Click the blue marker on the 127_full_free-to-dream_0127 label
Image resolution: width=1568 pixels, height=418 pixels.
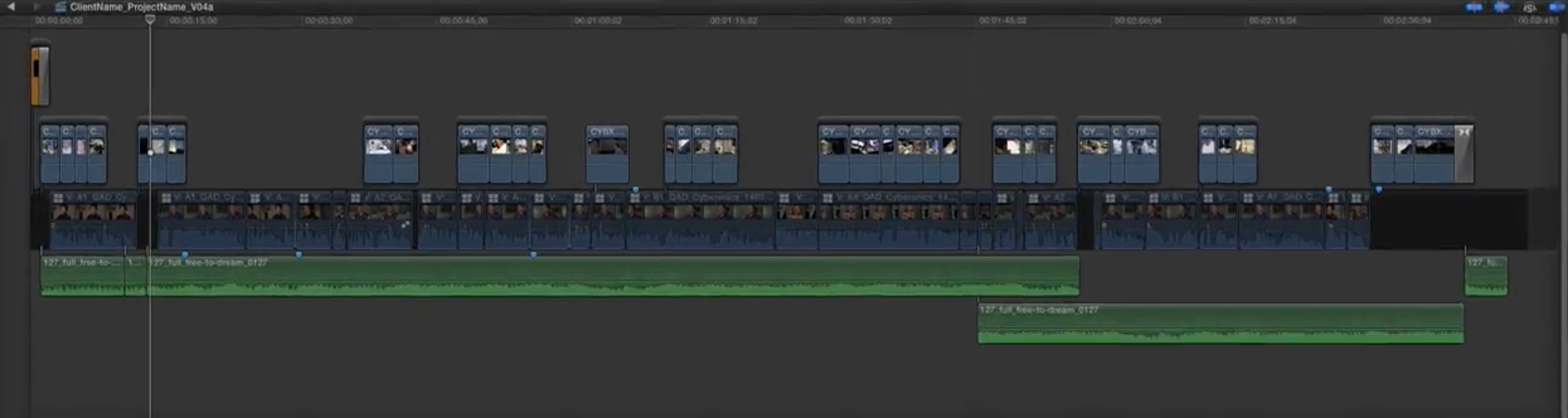point(185,255)
